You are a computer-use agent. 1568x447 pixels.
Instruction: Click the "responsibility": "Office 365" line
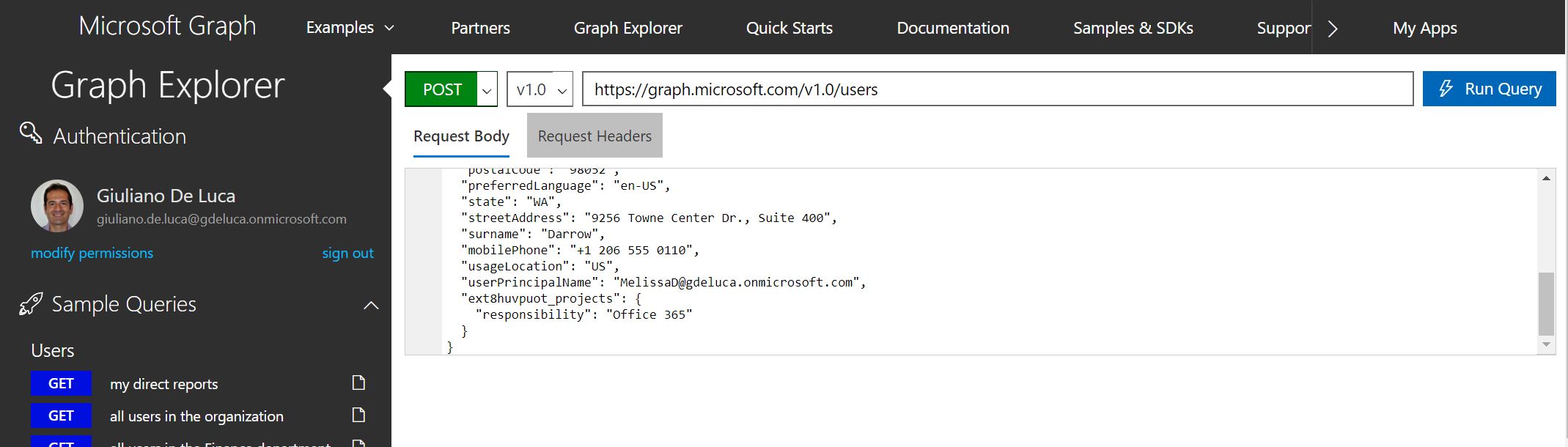pos(584,314)
